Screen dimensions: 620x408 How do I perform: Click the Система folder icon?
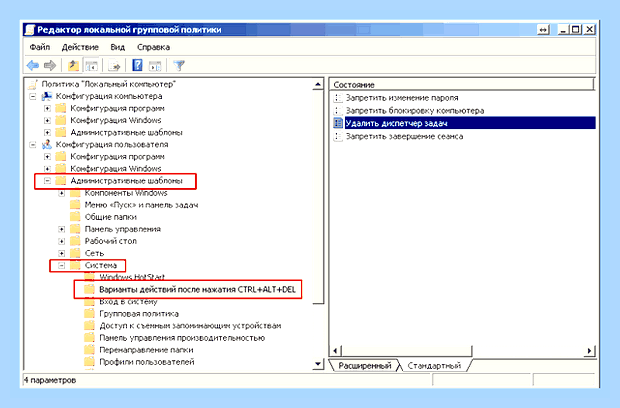pyautogui.click(x=75, y=265)
